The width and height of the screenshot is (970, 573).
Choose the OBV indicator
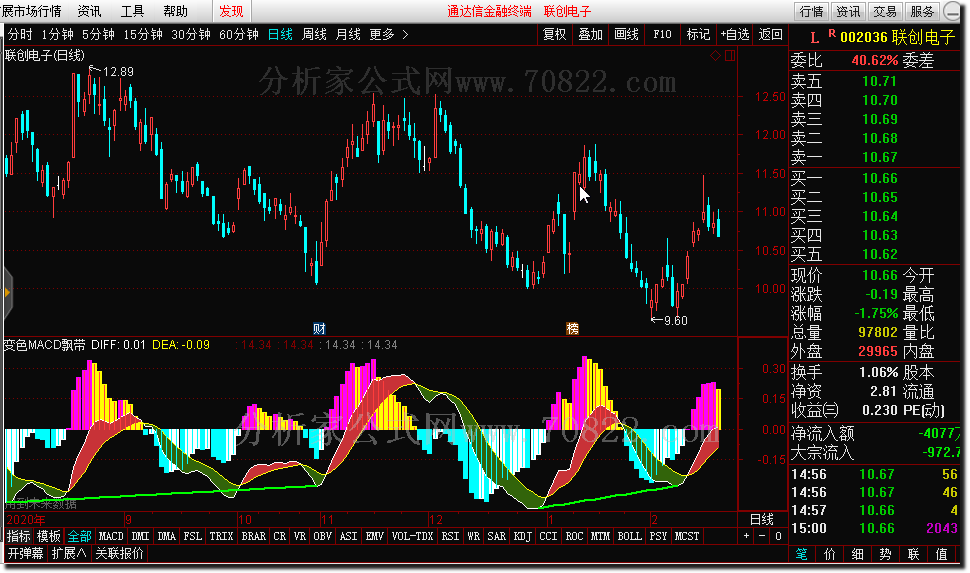pos(322,536)
